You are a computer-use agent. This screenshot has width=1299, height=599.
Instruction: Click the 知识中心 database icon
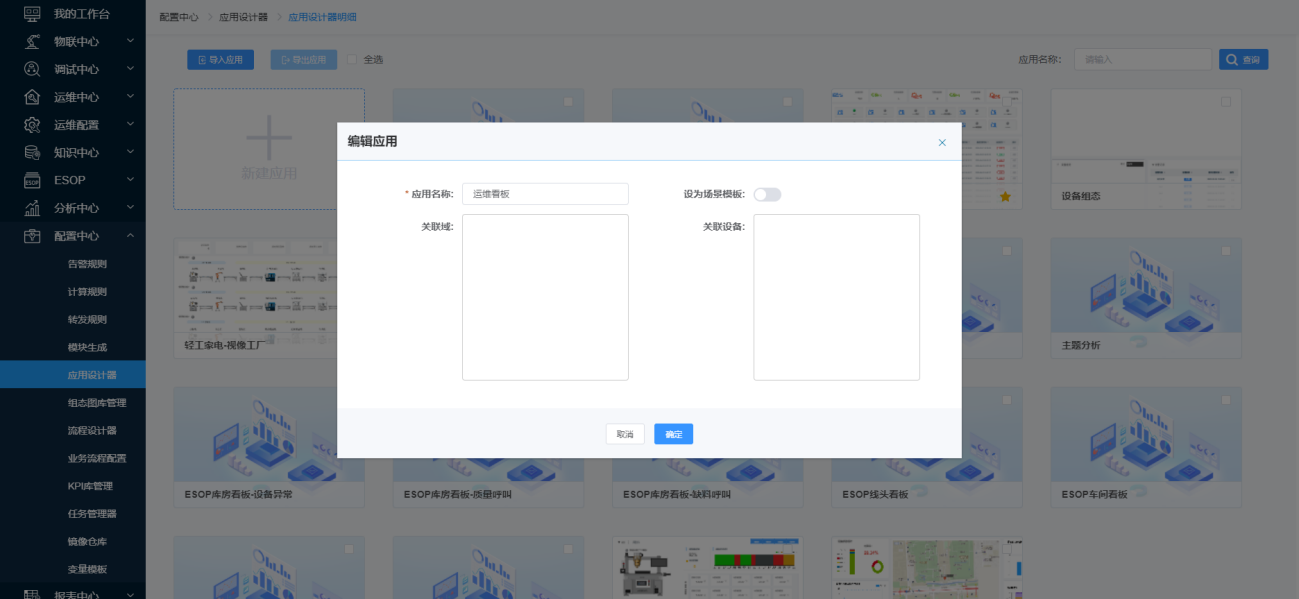[32, 153]
